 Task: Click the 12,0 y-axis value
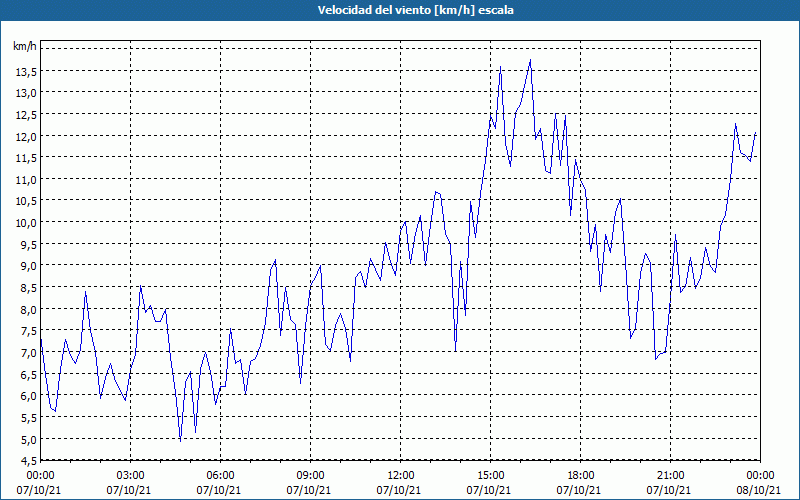pos(26,137)
